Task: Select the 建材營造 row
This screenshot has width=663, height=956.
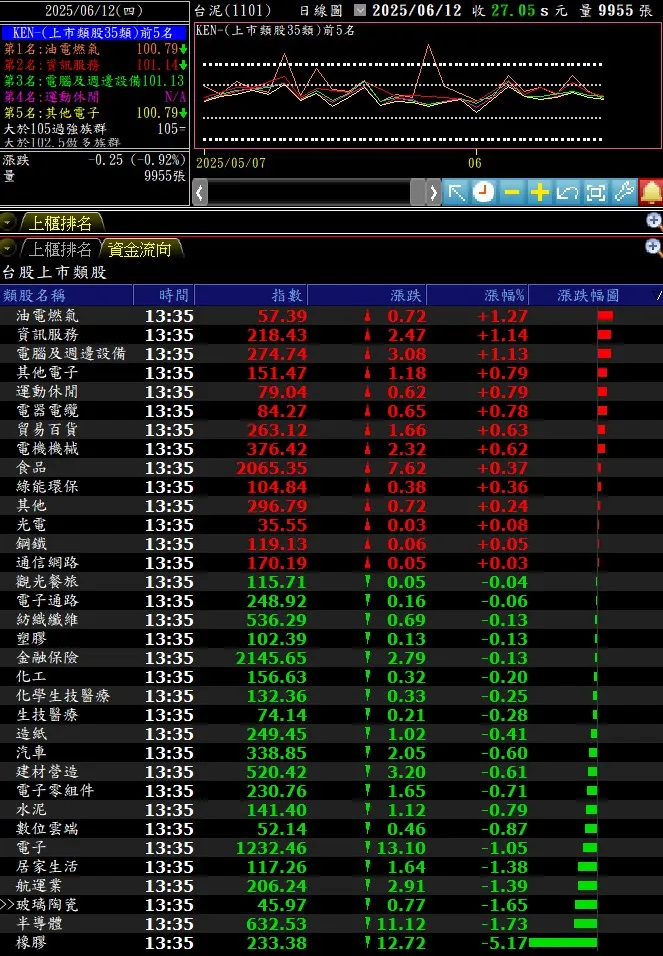Action: coord(331,771)
